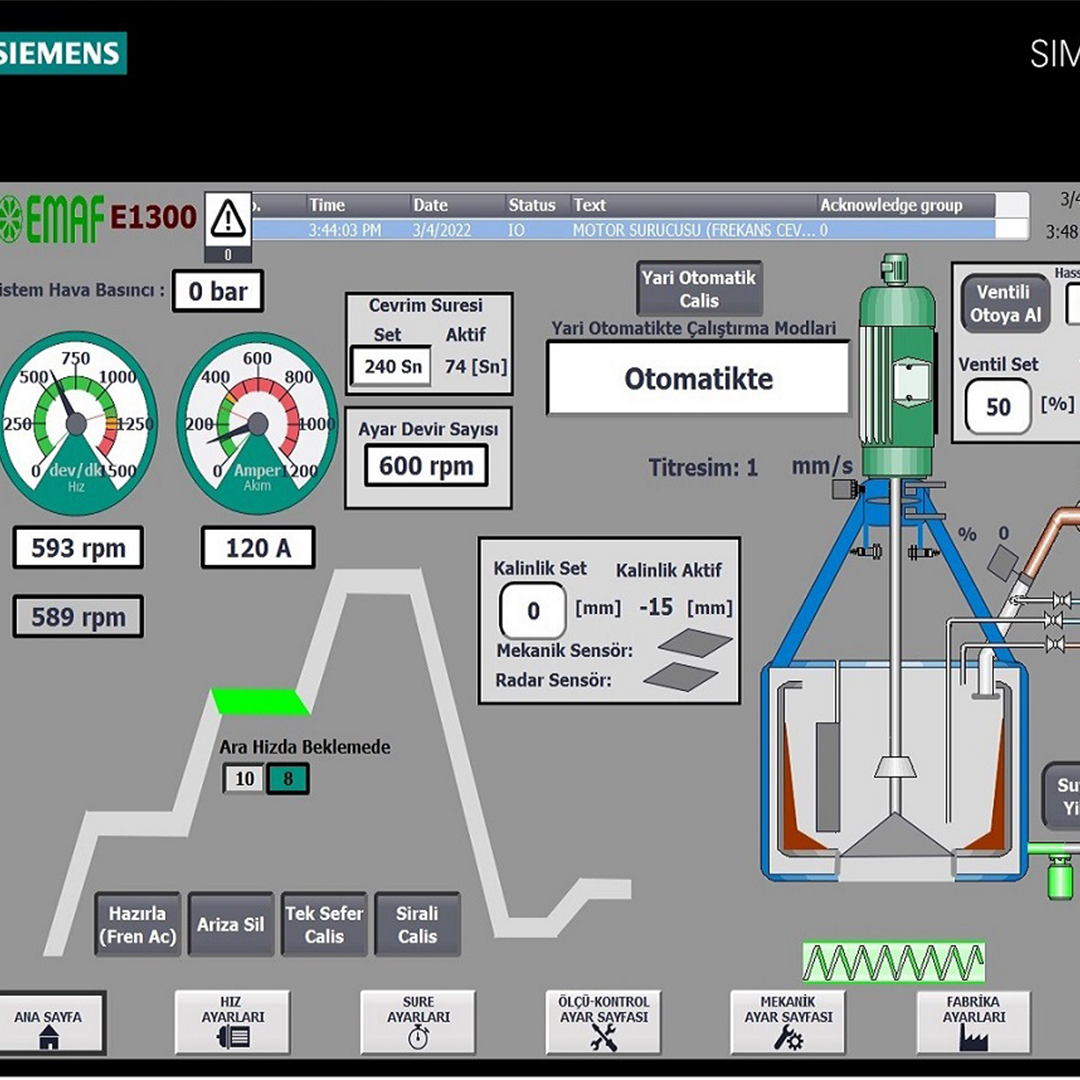The width and height of the screenshot is (1080, 1080).
Task: Edit the Ventil Set value 50
Action: click(x=997, y=407)
